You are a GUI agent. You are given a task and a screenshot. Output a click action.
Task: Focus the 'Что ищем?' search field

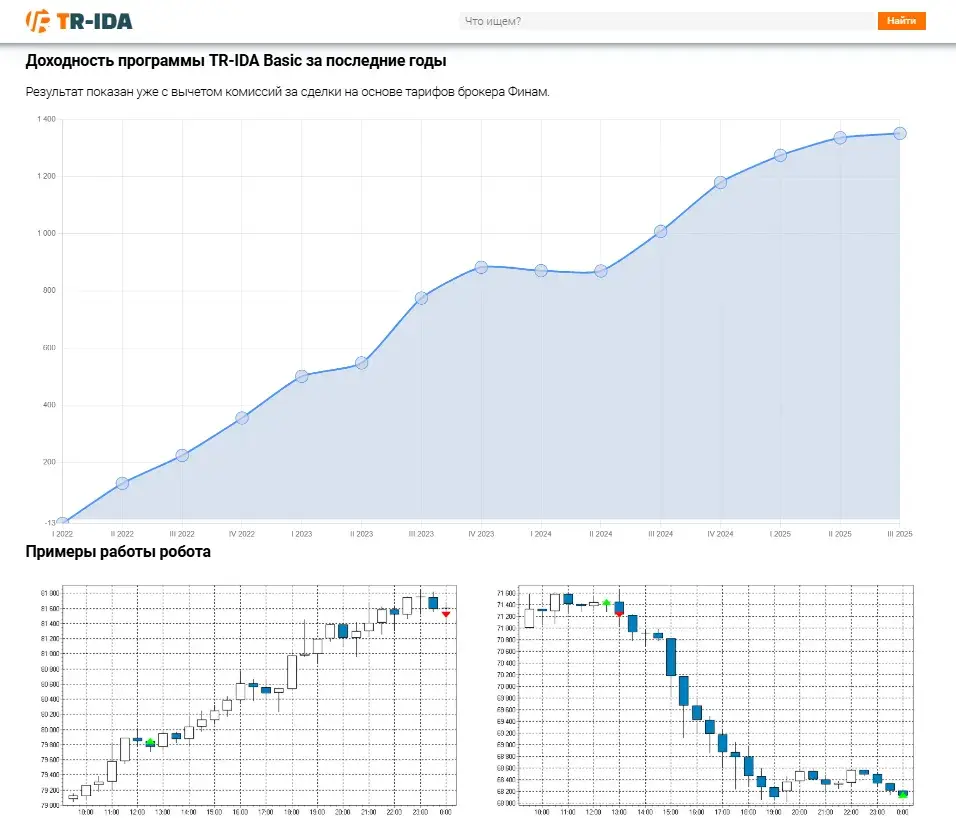pyautogui.click(x=667, y=21)
